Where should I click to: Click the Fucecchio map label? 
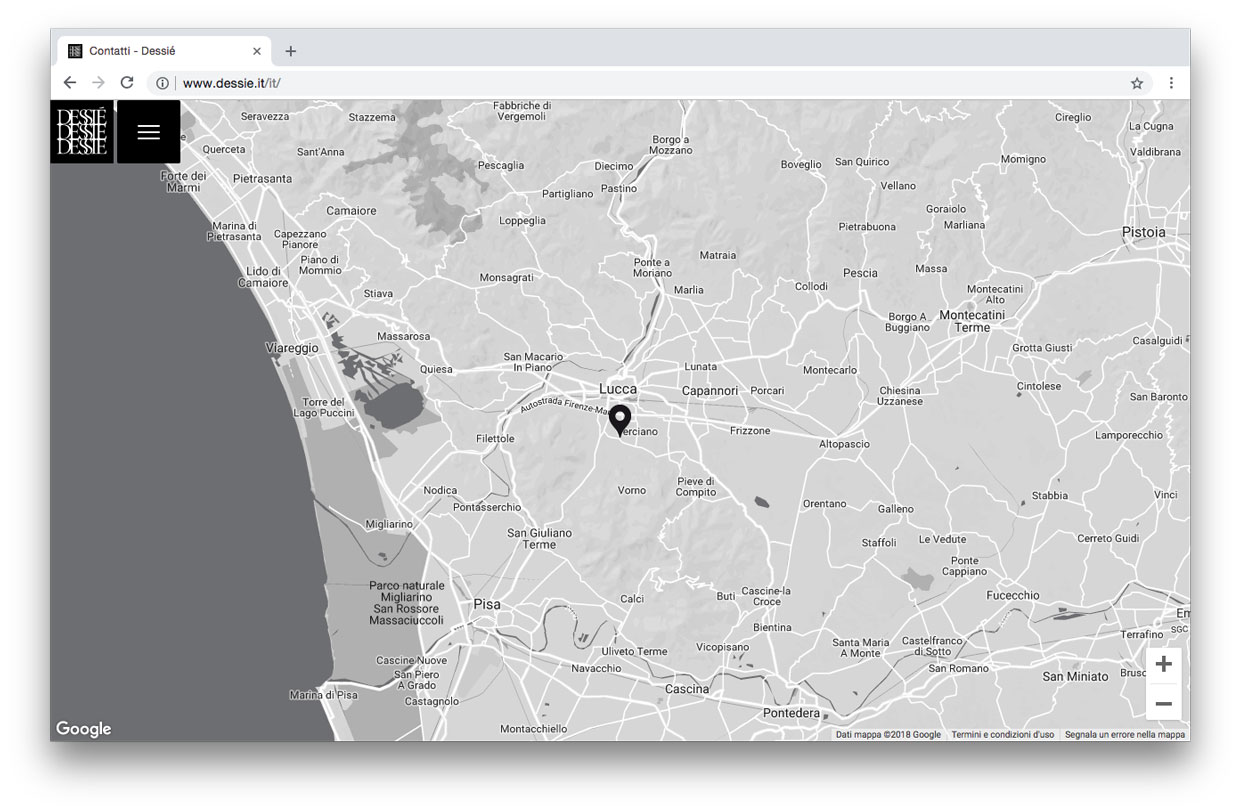[1013, 595]
